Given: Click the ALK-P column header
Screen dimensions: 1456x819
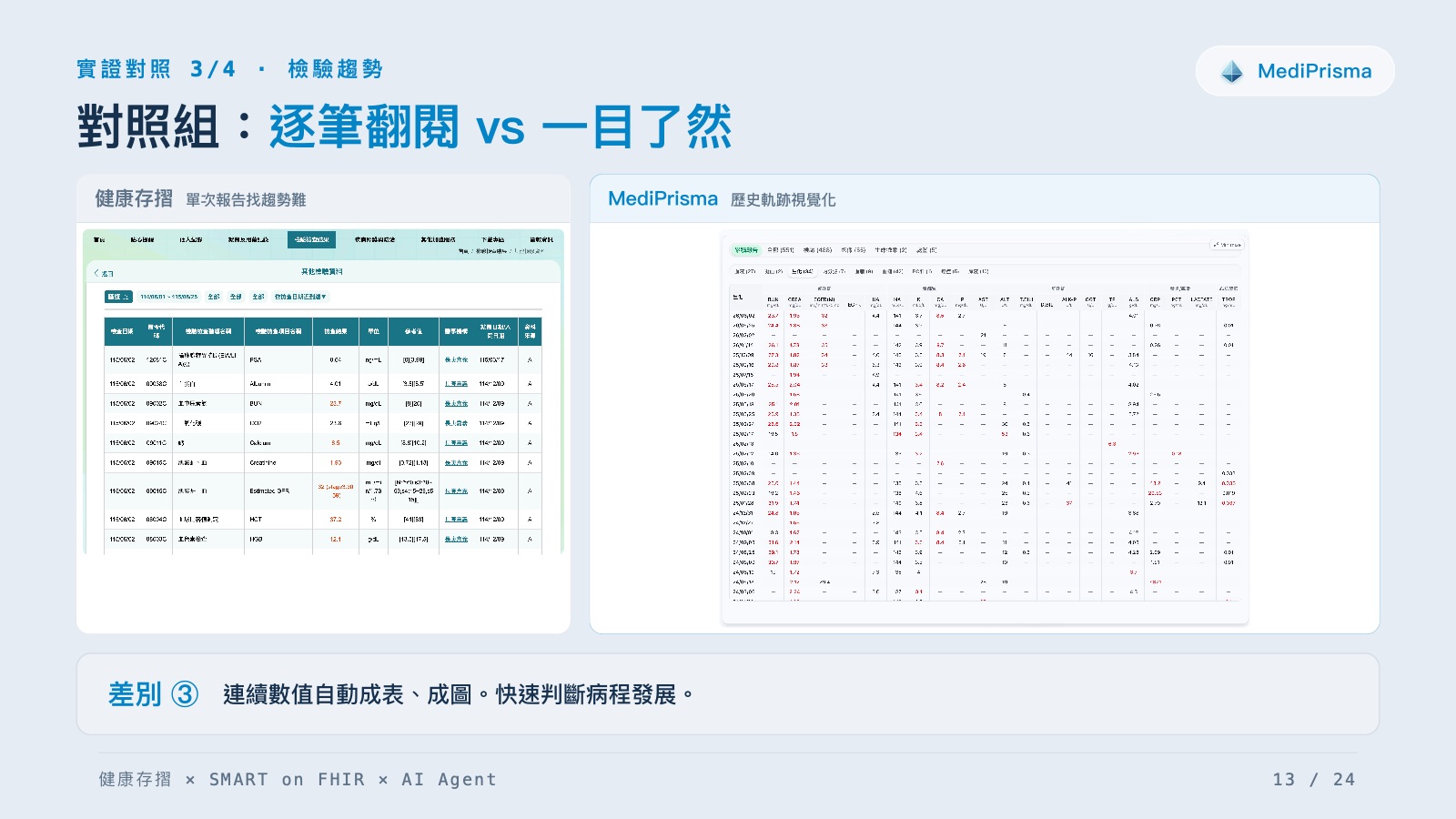Looking at the screenshot, I should coord(1069,299).
